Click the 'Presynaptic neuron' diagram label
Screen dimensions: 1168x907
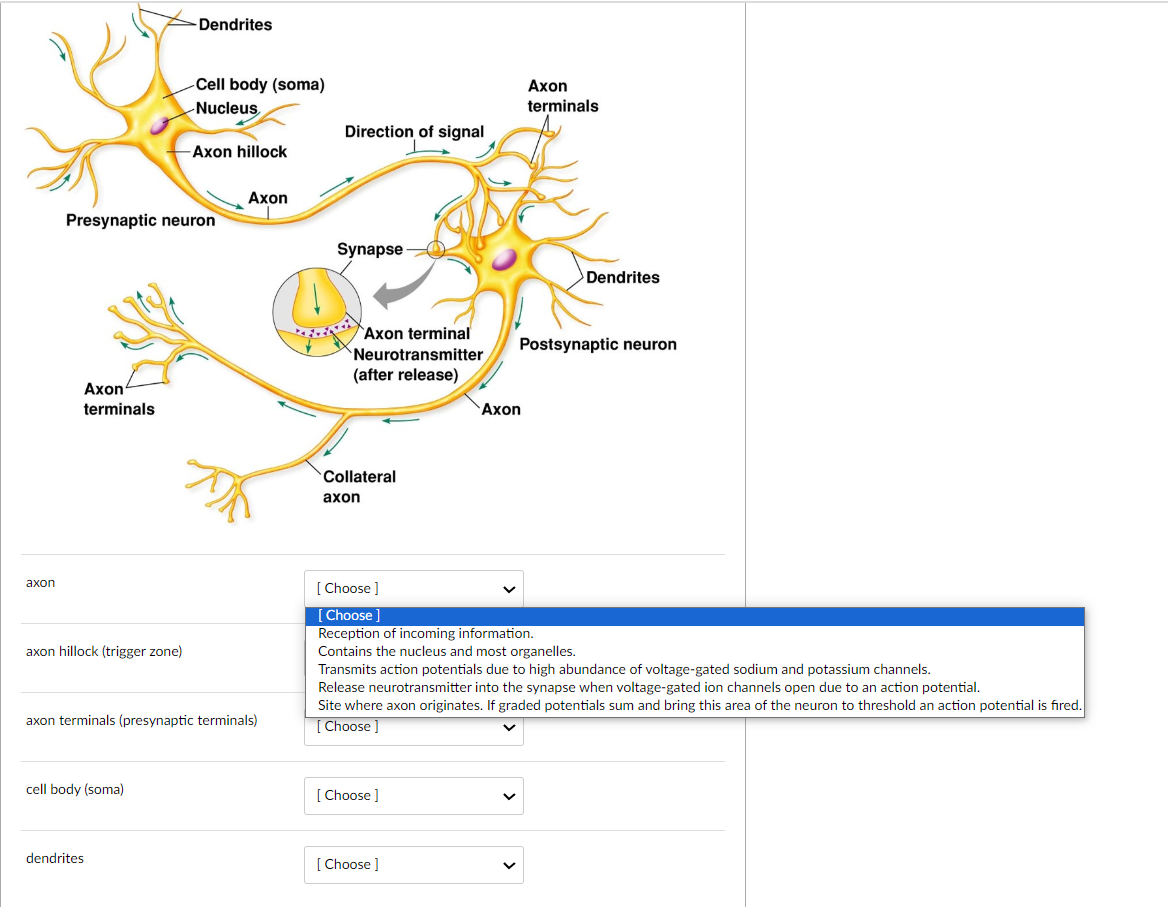click(140, 220)
